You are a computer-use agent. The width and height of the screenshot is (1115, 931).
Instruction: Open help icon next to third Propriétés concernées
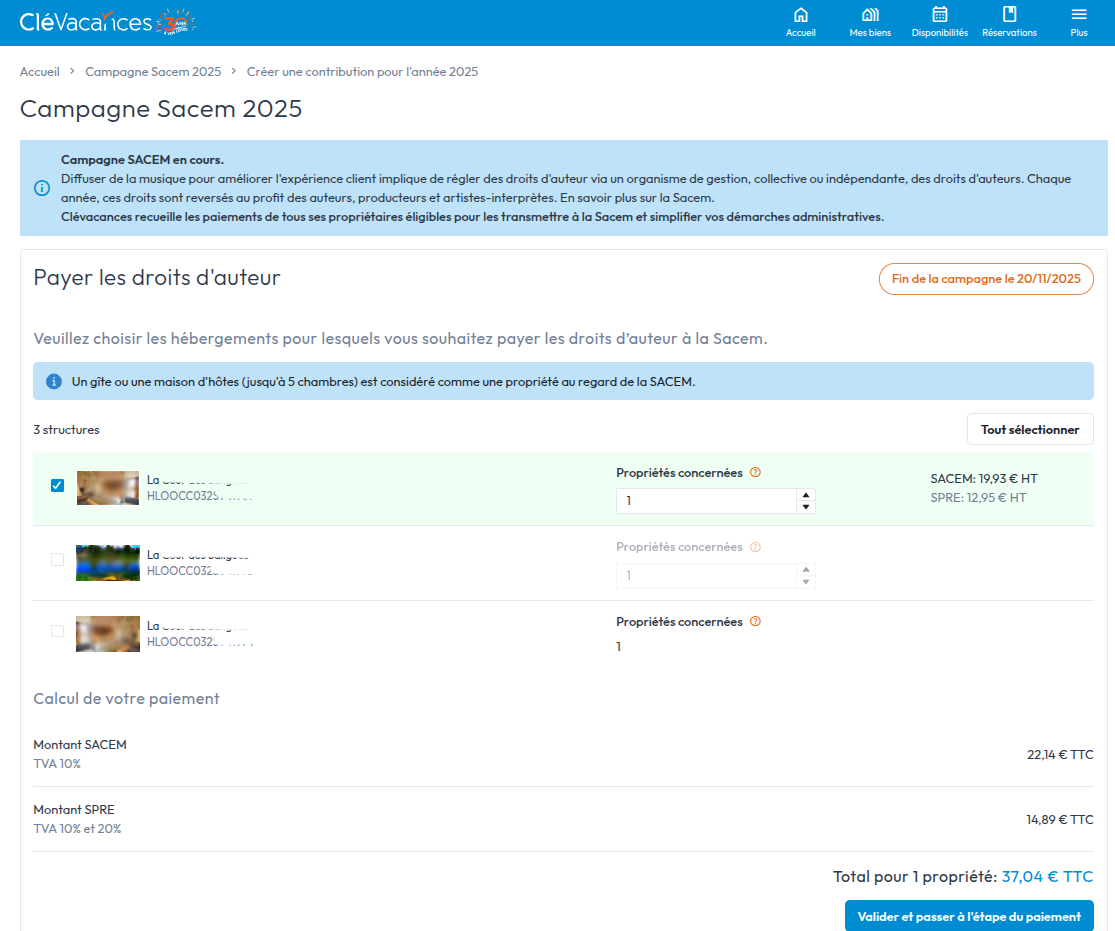point(755,622)
